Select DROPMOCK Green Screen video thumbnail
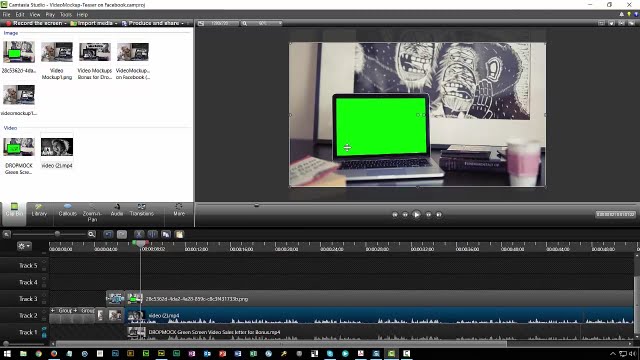Viewport: 640px width, 360px height. pos(19,147)
